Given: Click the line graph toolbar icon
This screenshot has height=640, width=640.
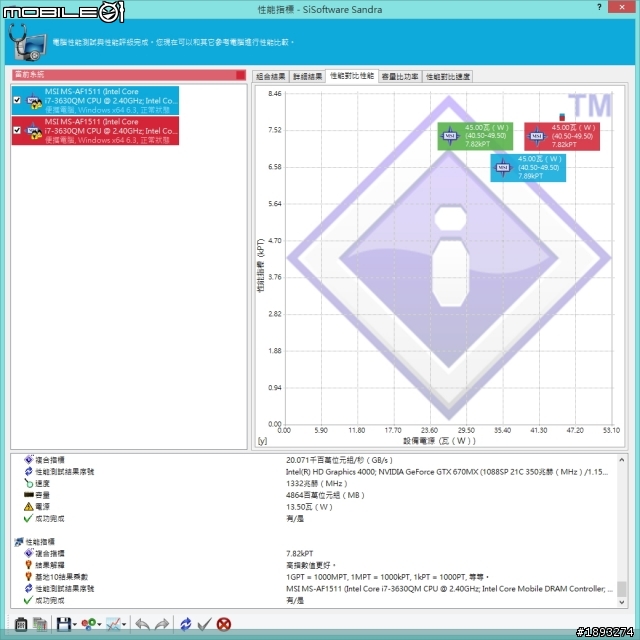Looking at the screenshot, I should point(113,624).
